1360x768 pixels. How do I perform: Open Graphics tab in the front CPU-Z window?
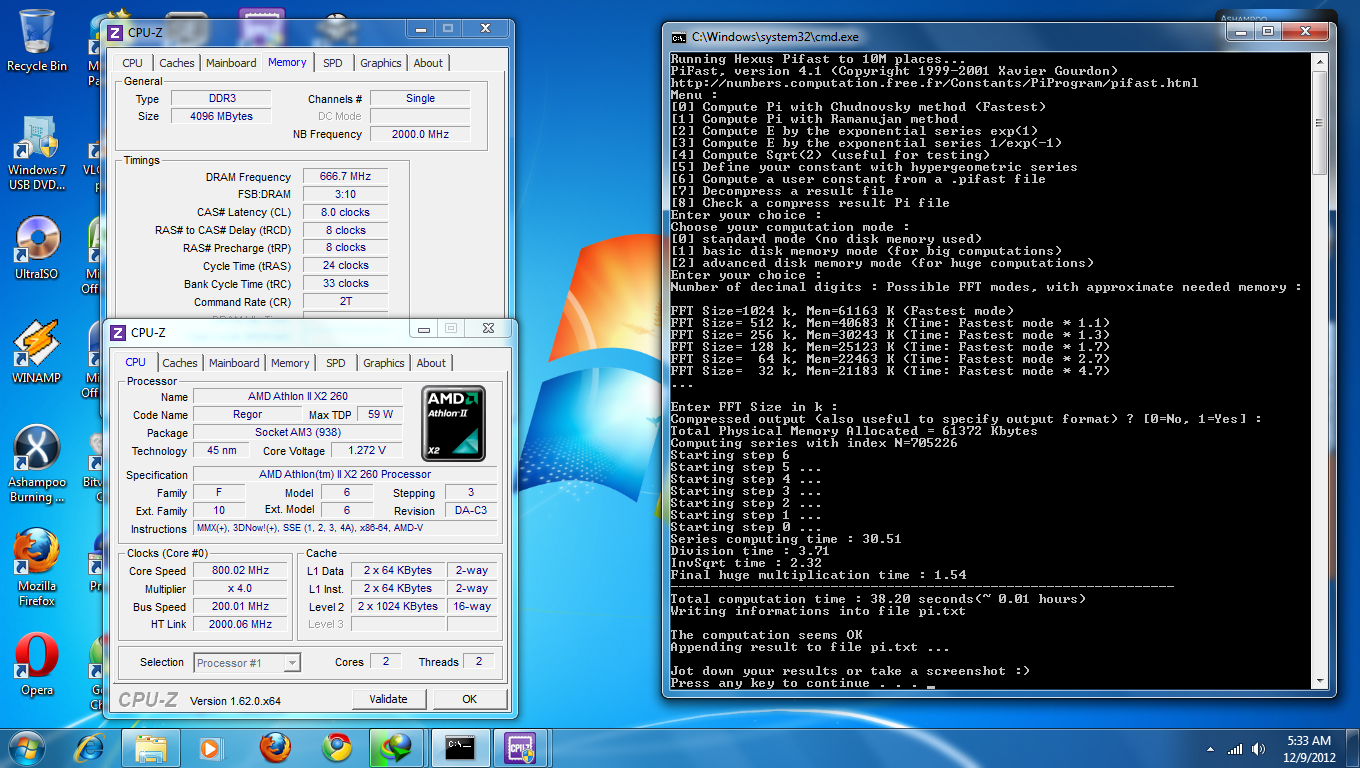[384, 363]
